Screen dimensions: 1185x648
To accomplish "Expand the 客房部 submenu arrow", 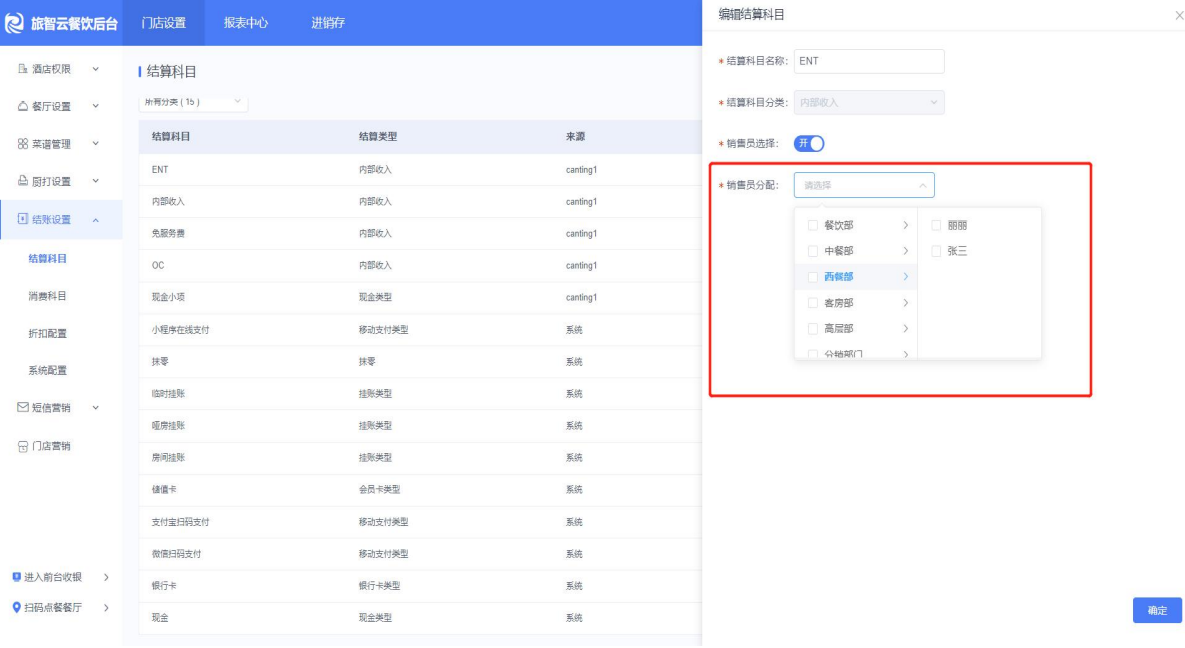I will (x=905, y=303).
